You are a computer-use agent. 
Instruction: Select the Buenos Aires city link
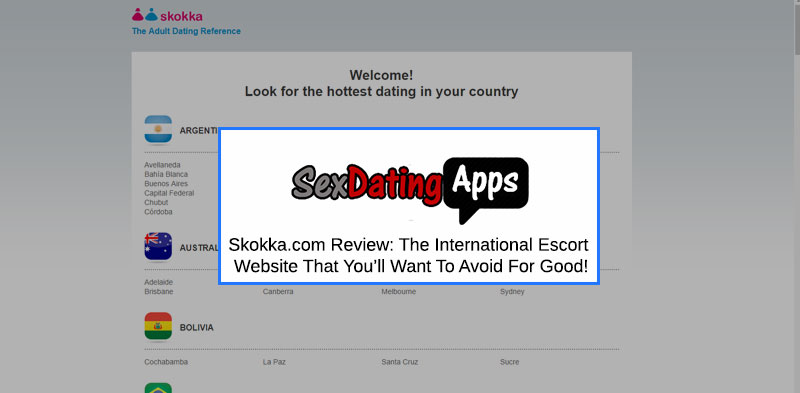(166, 184)
